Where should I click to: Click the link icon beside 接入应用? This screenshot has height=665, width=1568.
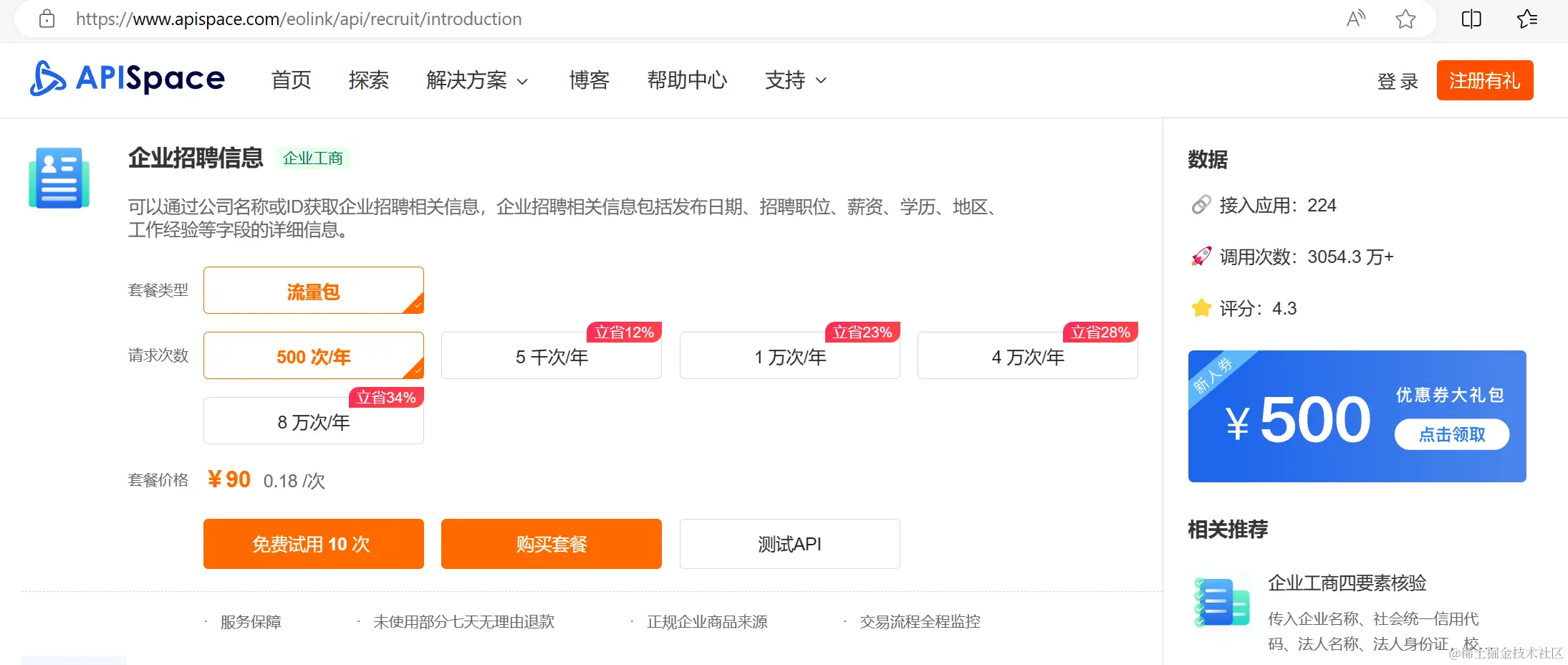coord(1201,205)
